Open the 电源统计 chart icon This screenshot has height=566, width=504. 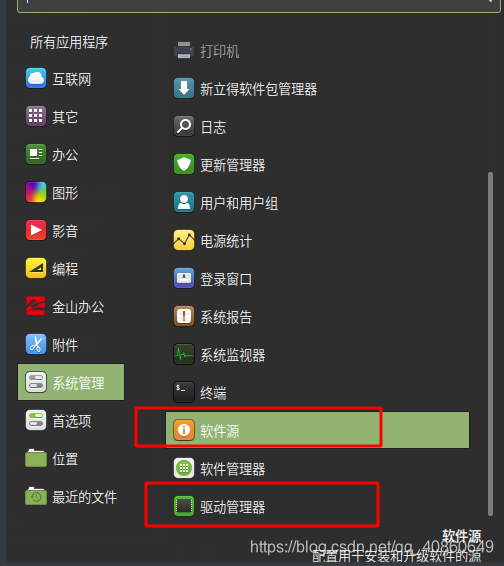coord(184,240)
